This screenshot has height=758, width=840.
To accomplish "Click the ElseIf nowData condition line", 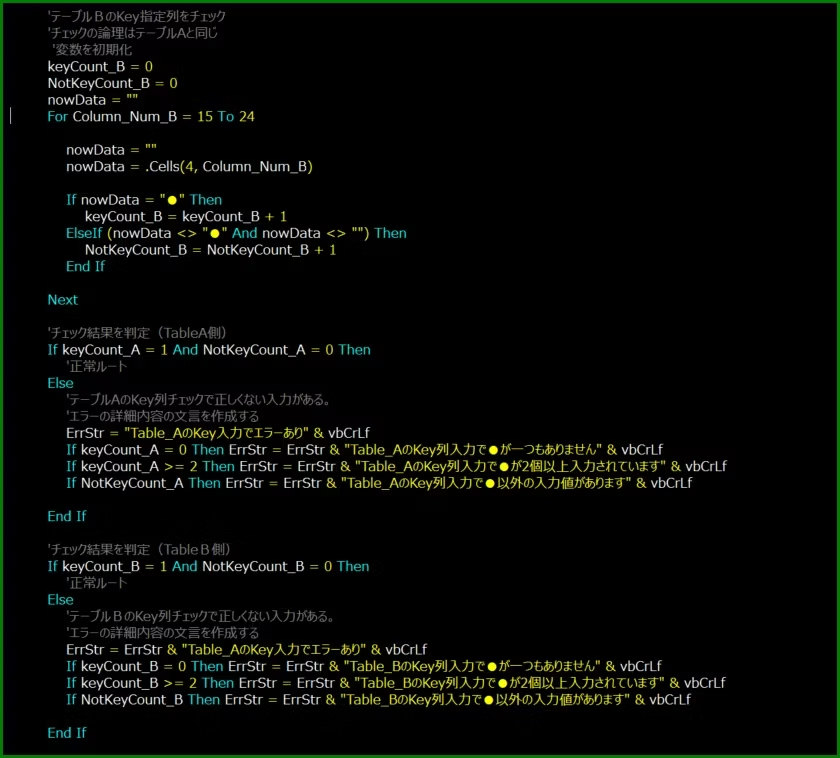I will point(236,233).
